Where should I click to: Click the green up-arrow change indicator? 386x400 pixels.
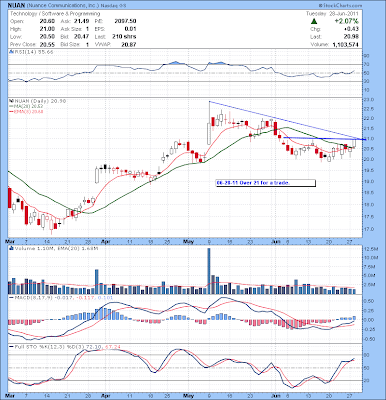314,22
